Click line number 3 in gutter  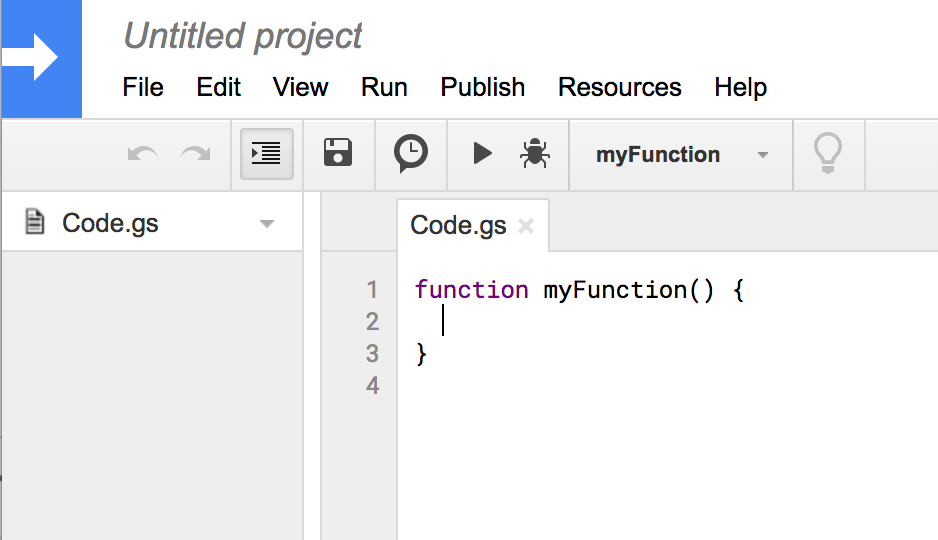click(x=372, y=353)
